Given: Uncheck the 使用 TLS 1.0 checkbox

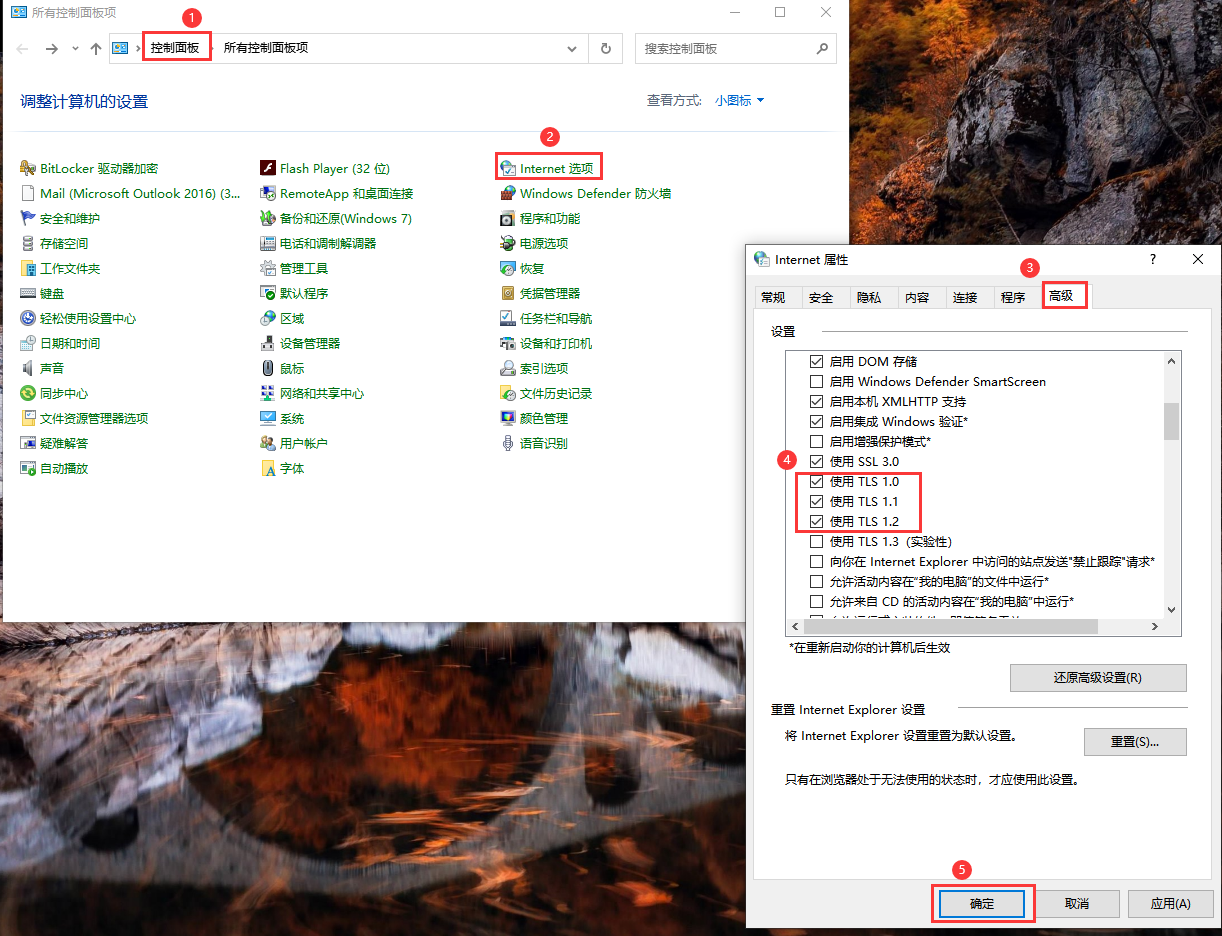Looking at the screenshot, I should (x=816, y=481).
